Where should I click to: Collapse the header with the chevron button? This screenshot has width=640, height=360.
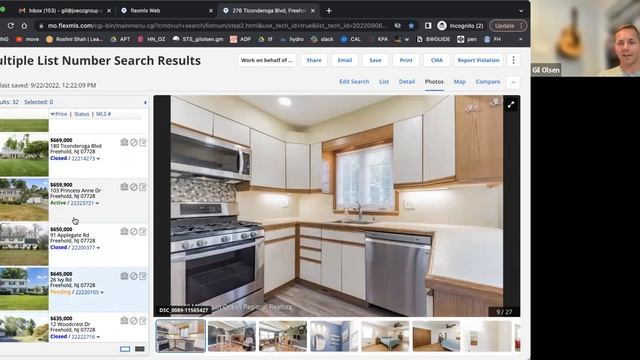click(x=513, y=82)
